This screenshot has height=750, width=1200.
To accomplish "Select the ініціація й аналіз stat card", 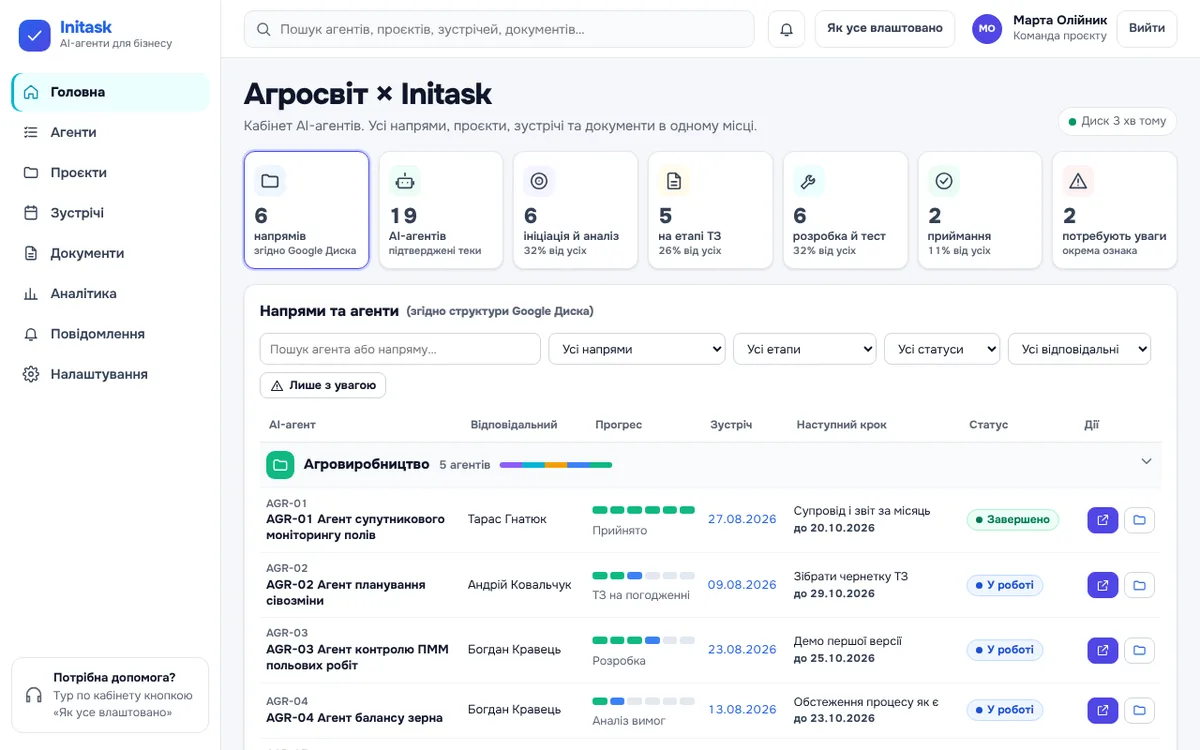I will click(575, 210).
